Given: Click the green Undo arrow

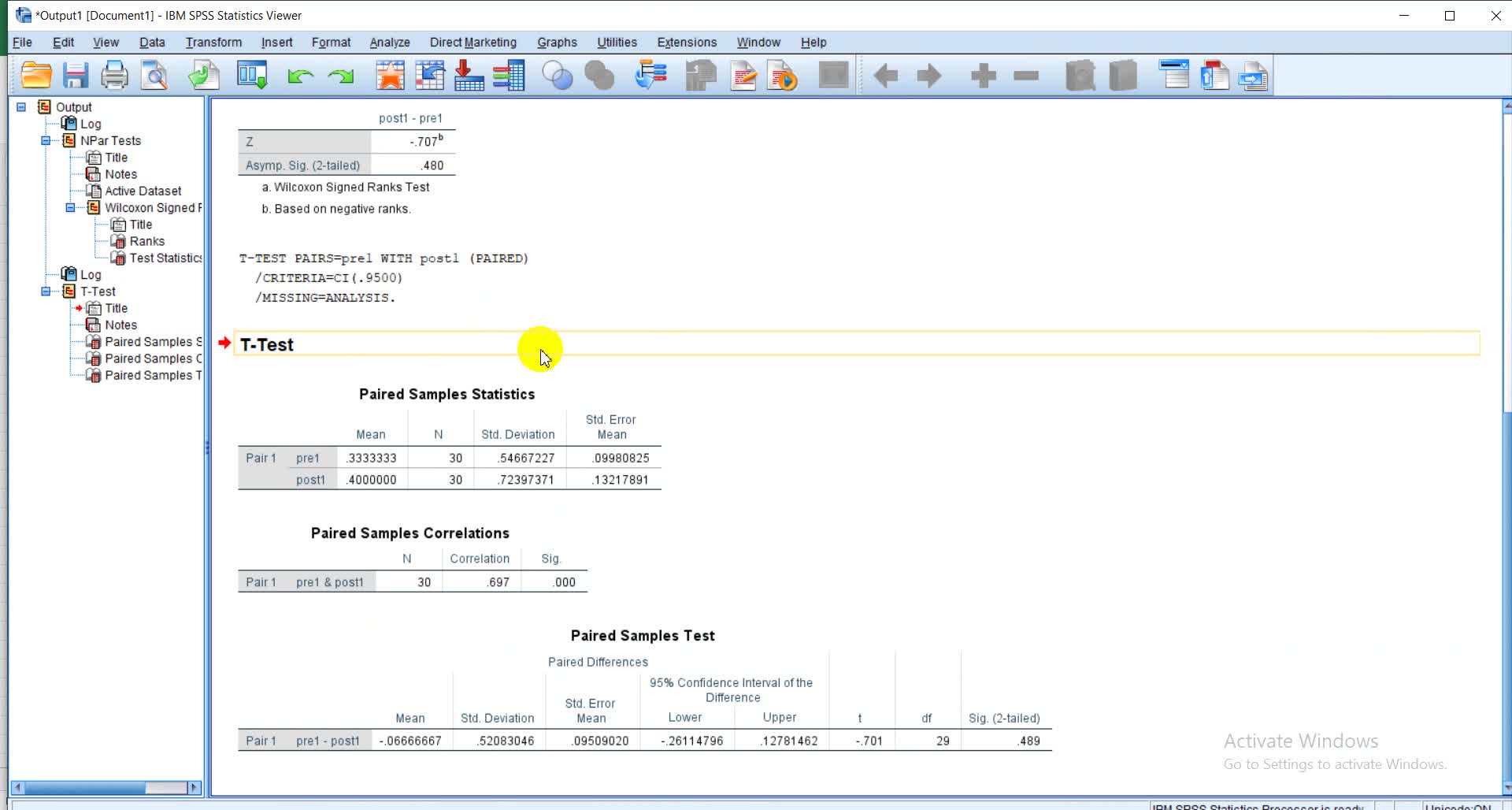Looking at the screenshot, I should pyautogui.click(x=300, y=76).
